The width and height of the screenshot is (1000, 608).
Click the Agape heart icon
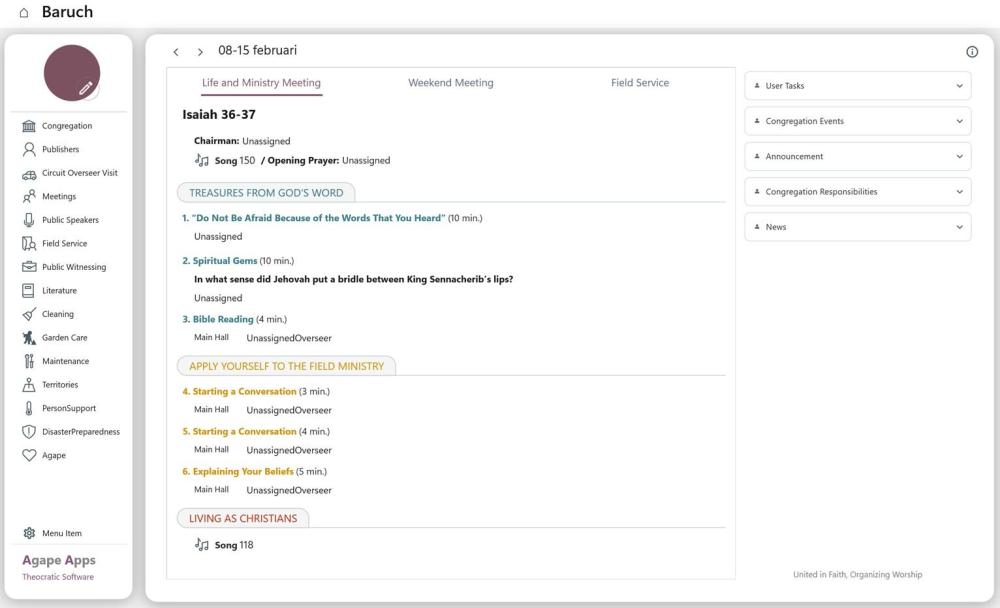(x=28, y=456)
